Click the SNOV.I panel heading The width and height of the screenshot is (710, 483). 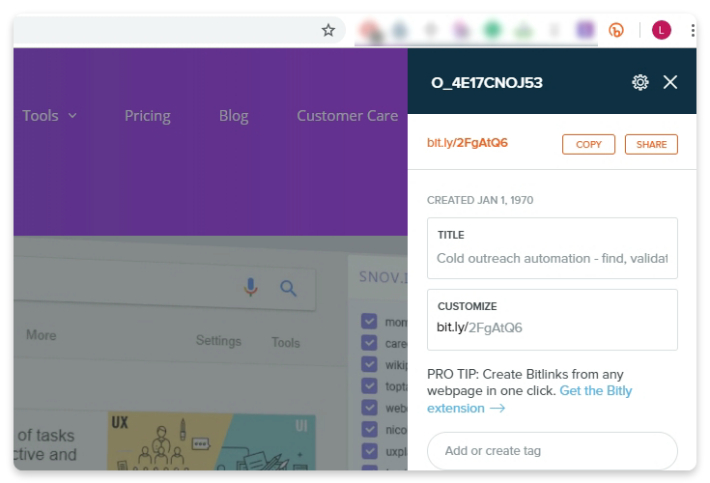point(383,277)
